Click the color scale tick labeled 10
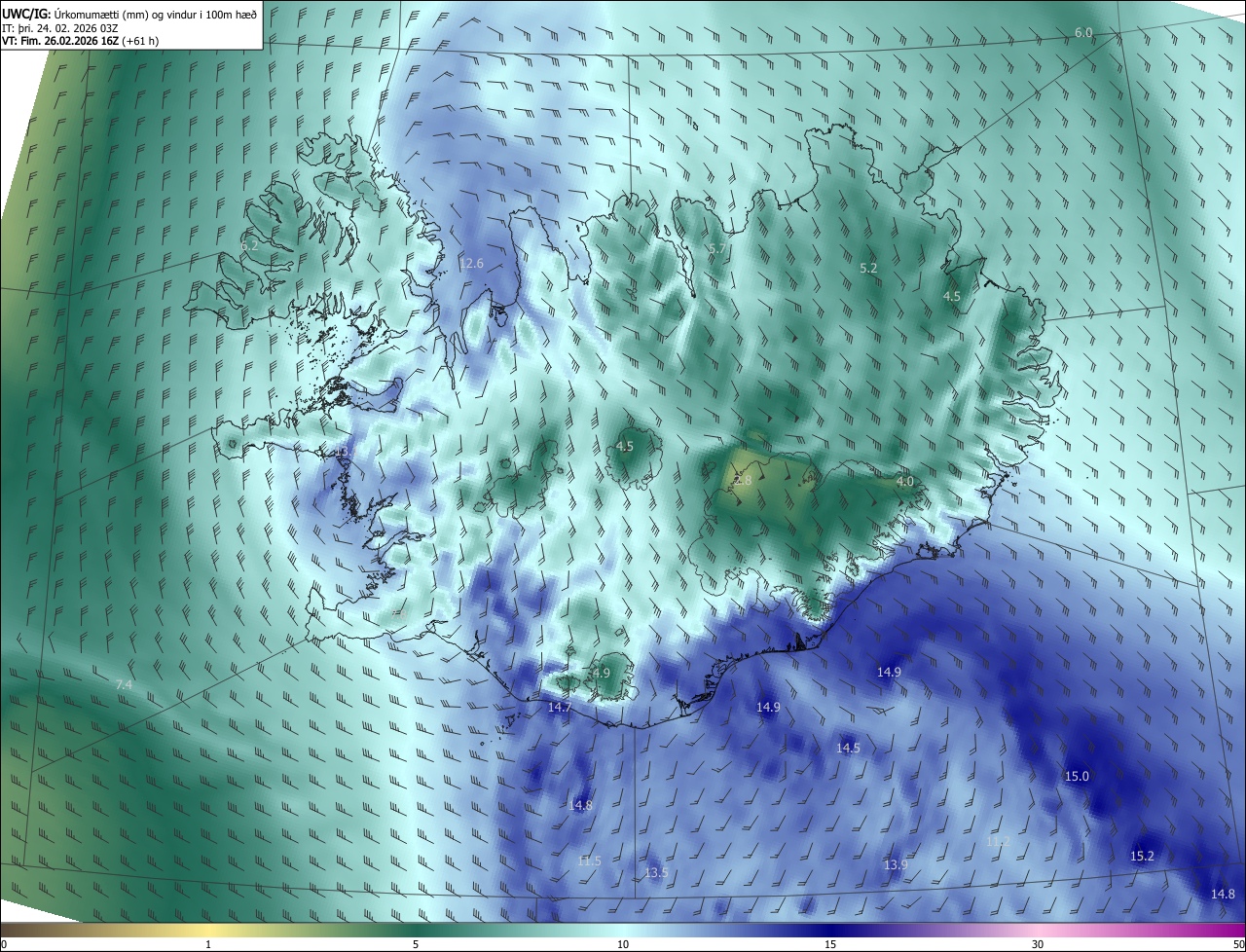Viewport: 1246px width, 952px height. (x=623, y=944)
